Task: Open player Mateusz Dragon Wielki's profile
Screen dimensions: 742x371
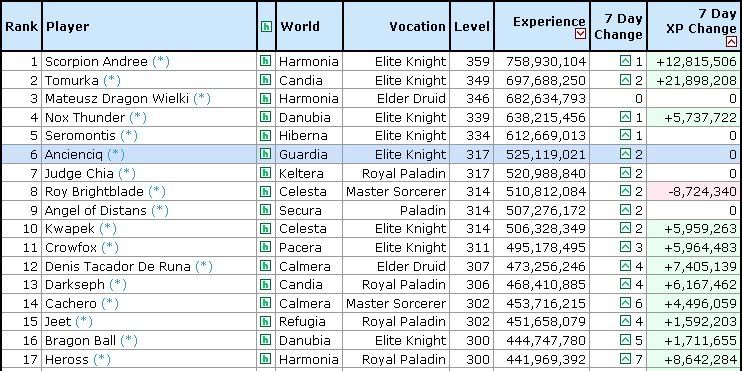Action: 117,98
